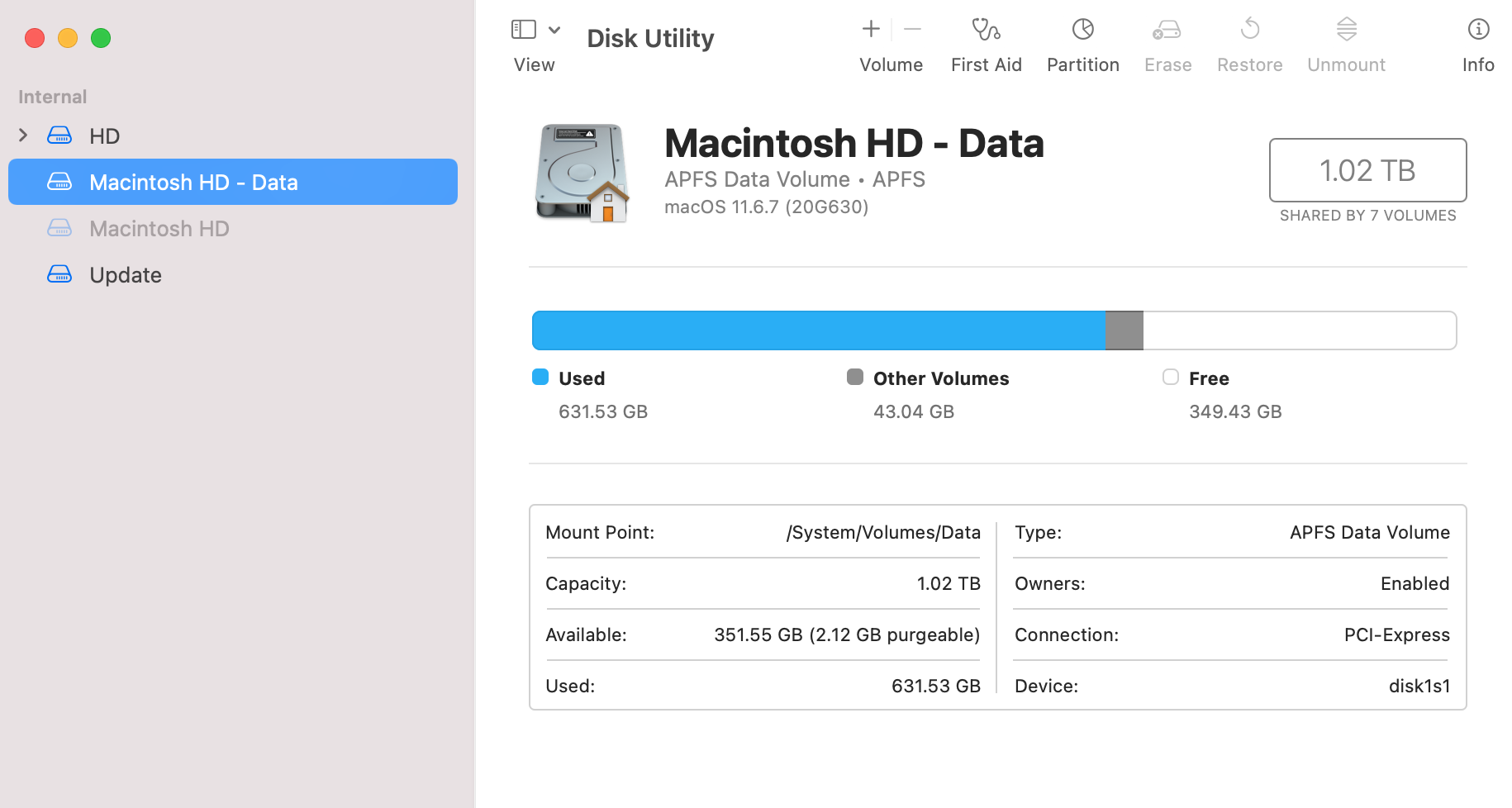
Task: Select the HD row label in sidebar
Action: pos(105,135)
